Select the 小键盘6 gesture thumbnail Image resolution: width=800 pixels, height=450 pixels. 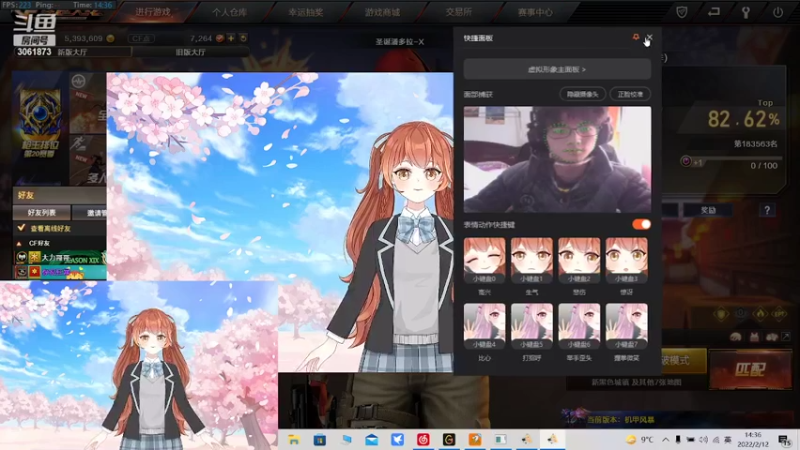tap(579, 326)
